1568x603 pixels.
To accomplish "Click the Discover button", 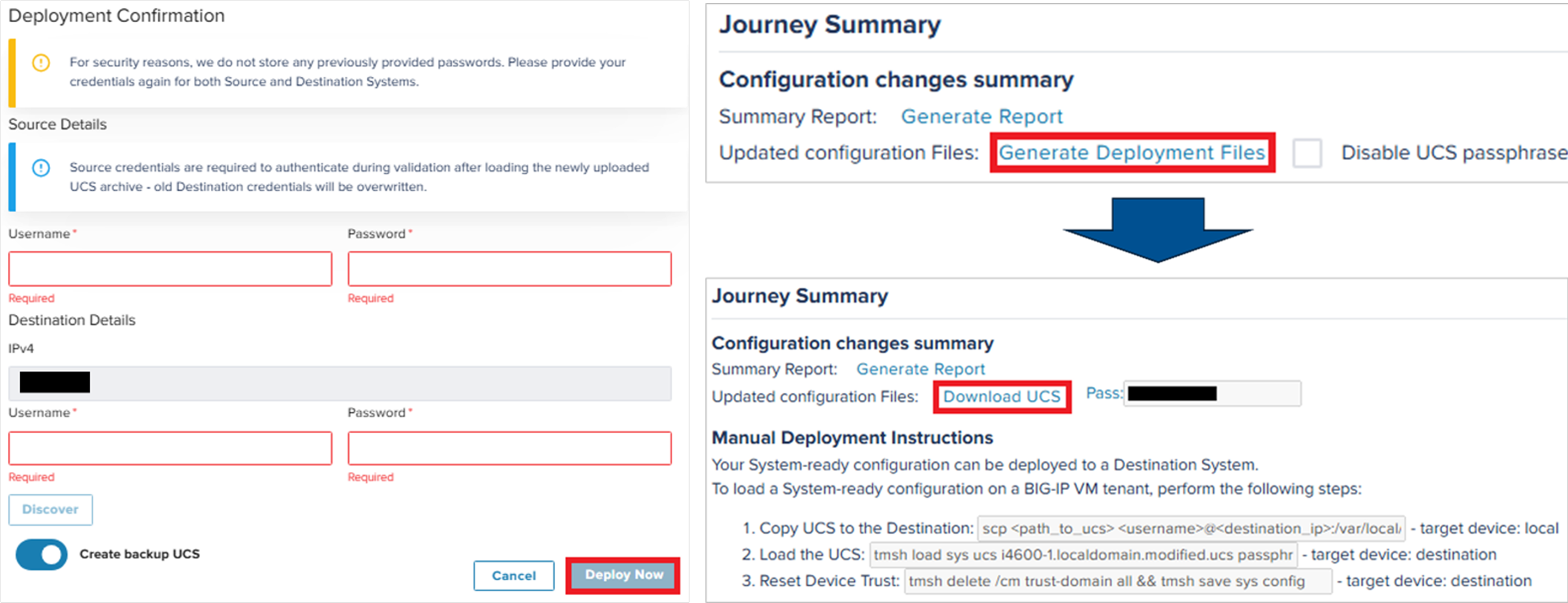I will [x=51, y=510].
